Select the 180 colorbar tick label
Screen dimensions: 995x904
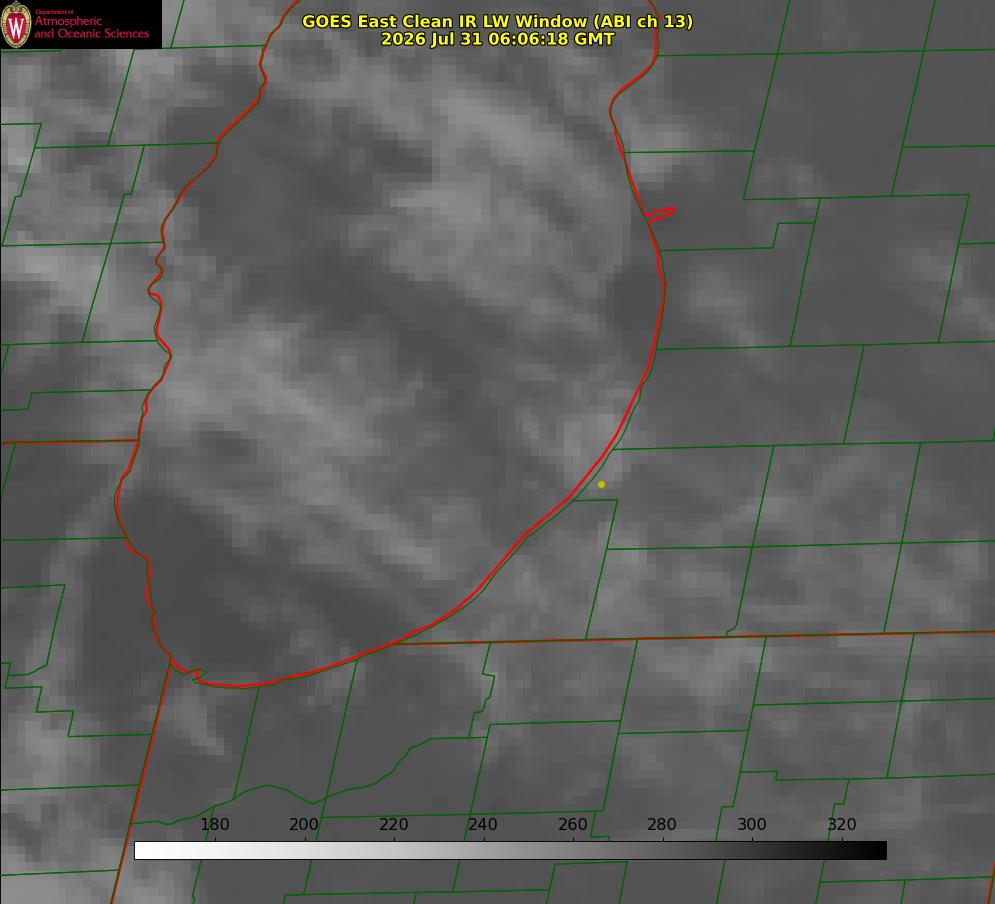point(214,824)
